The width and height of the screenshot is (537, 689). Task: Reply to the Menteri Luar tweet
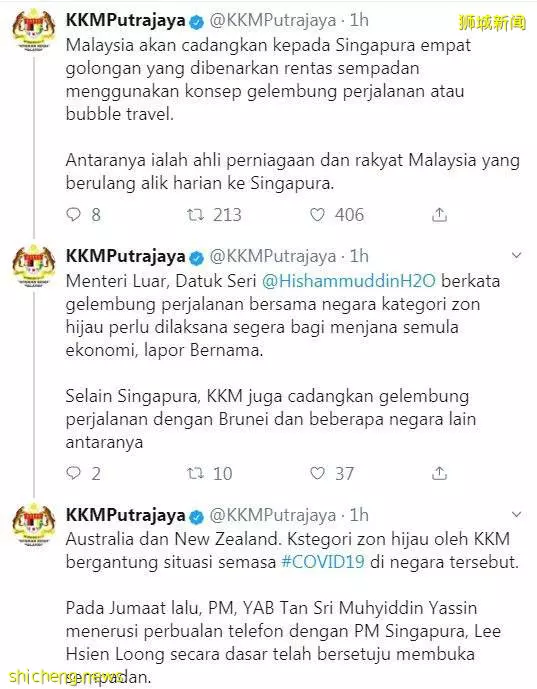[x=73, y=473]
